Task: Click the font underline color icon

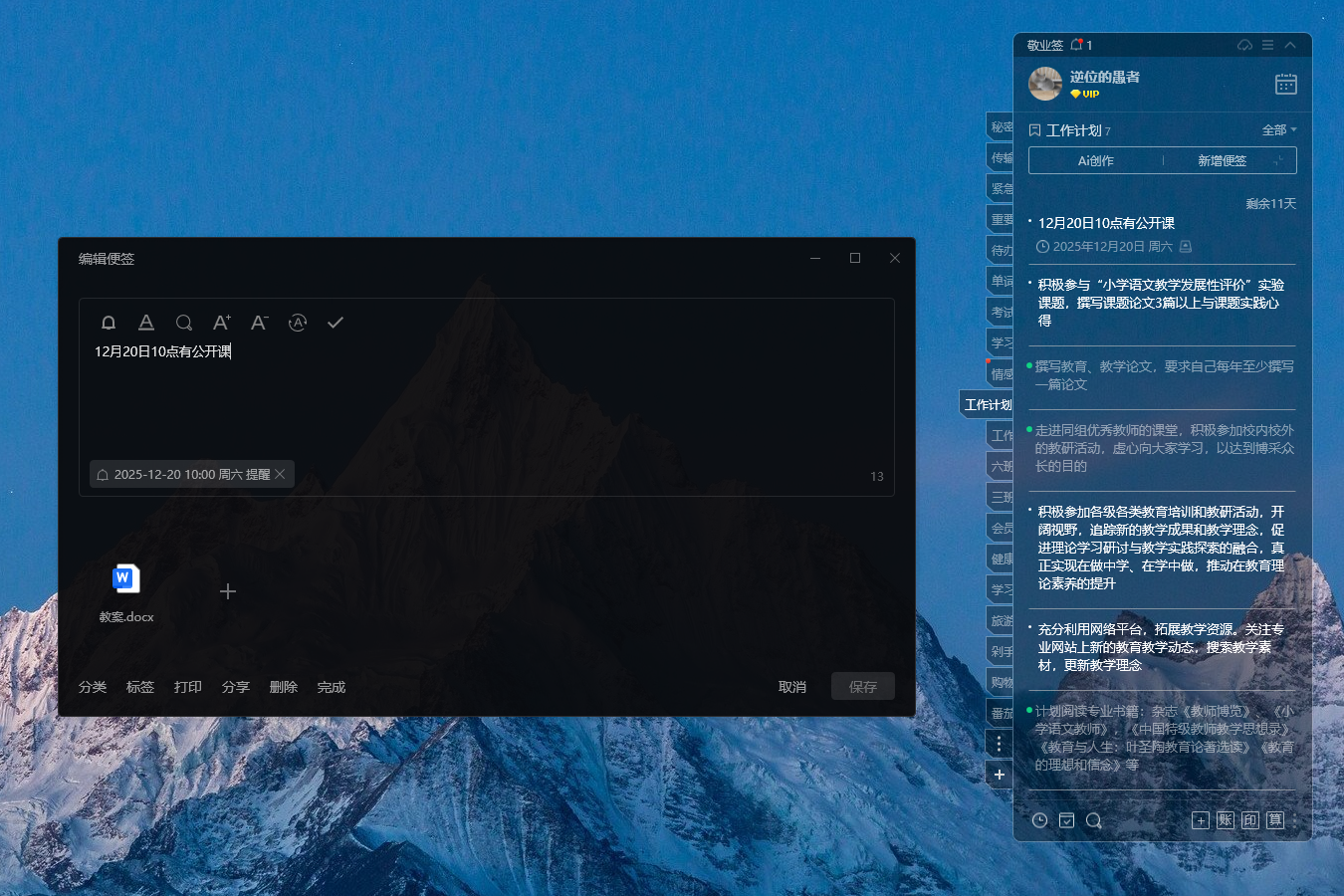Action: tap(146, 323)
